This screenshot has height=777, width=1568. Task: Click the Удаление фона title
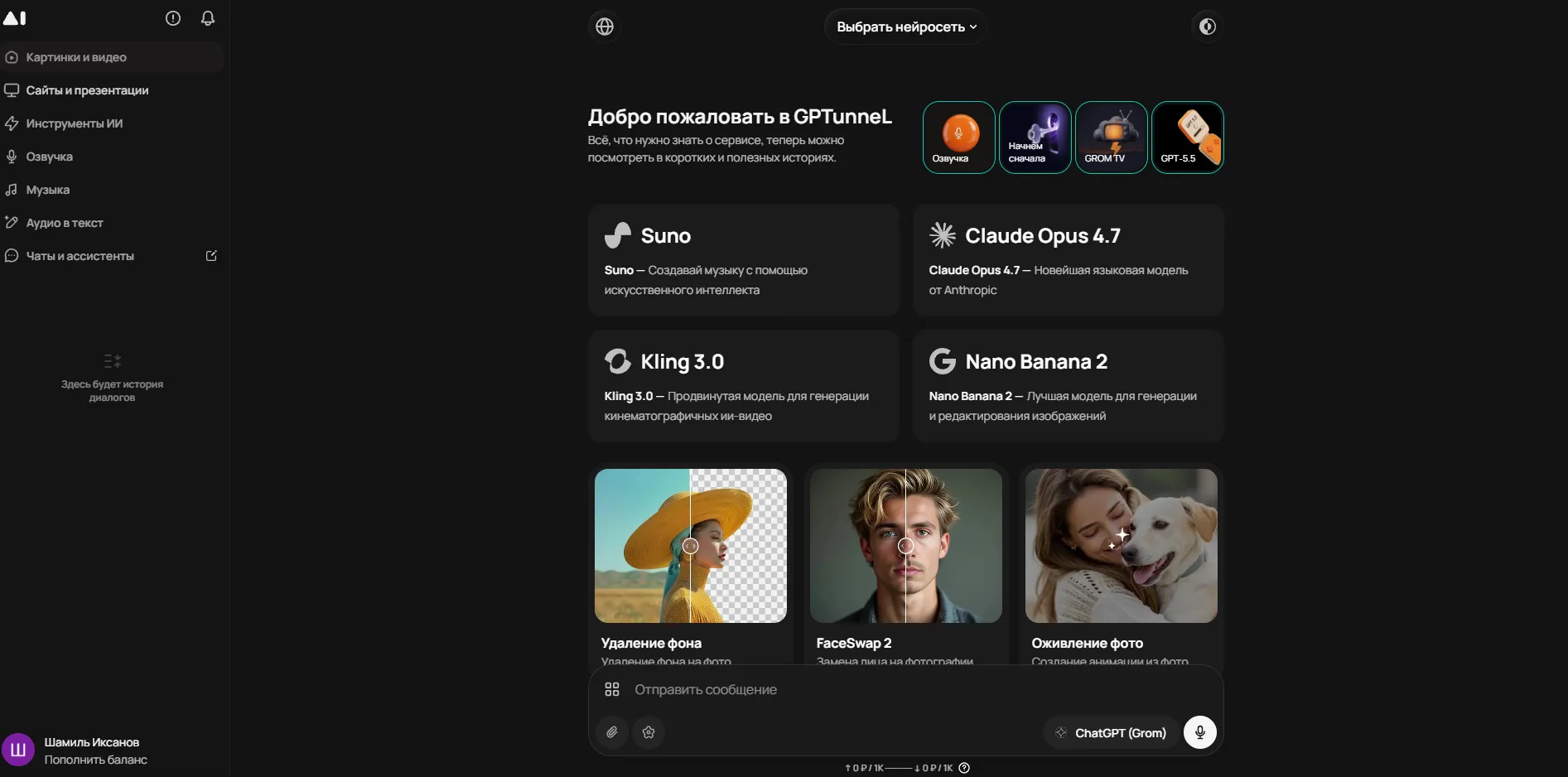651,643
